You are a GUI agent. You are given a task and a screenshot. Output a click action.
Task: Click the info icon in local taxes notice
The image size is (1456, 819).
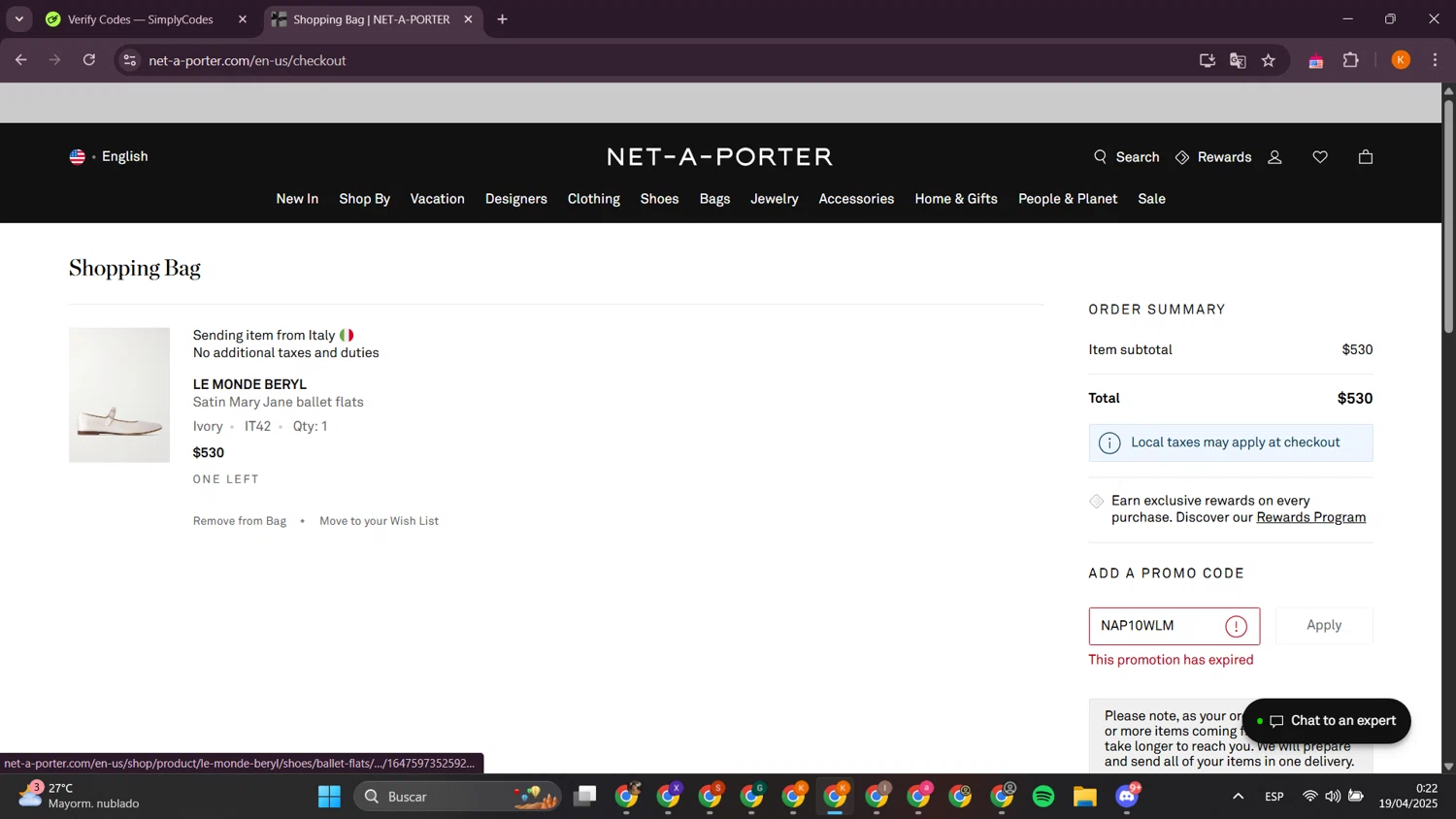(x=1109, y=443)
